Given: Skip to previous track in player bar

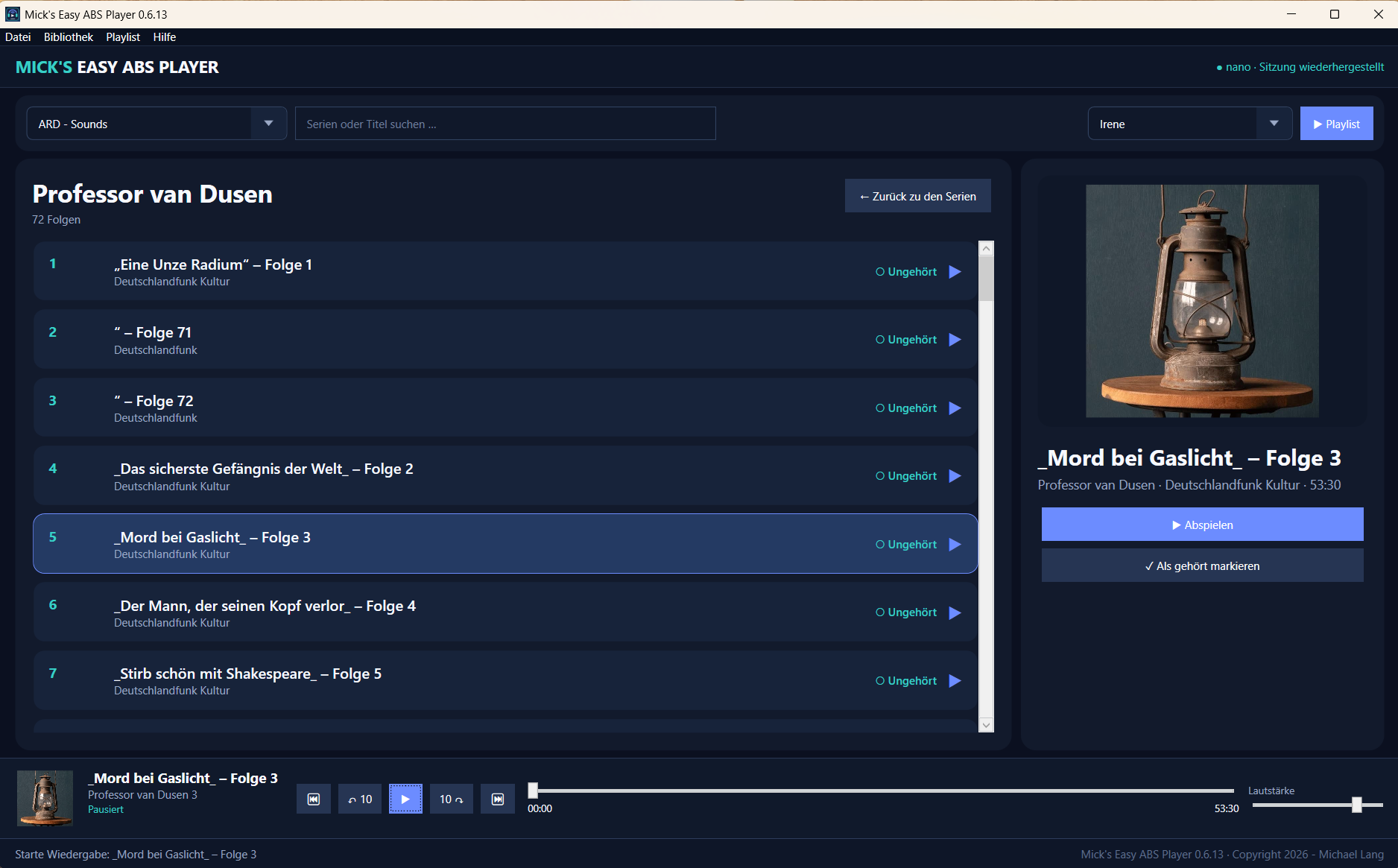Looking at the screenshot, I should [x=314, y=799].
